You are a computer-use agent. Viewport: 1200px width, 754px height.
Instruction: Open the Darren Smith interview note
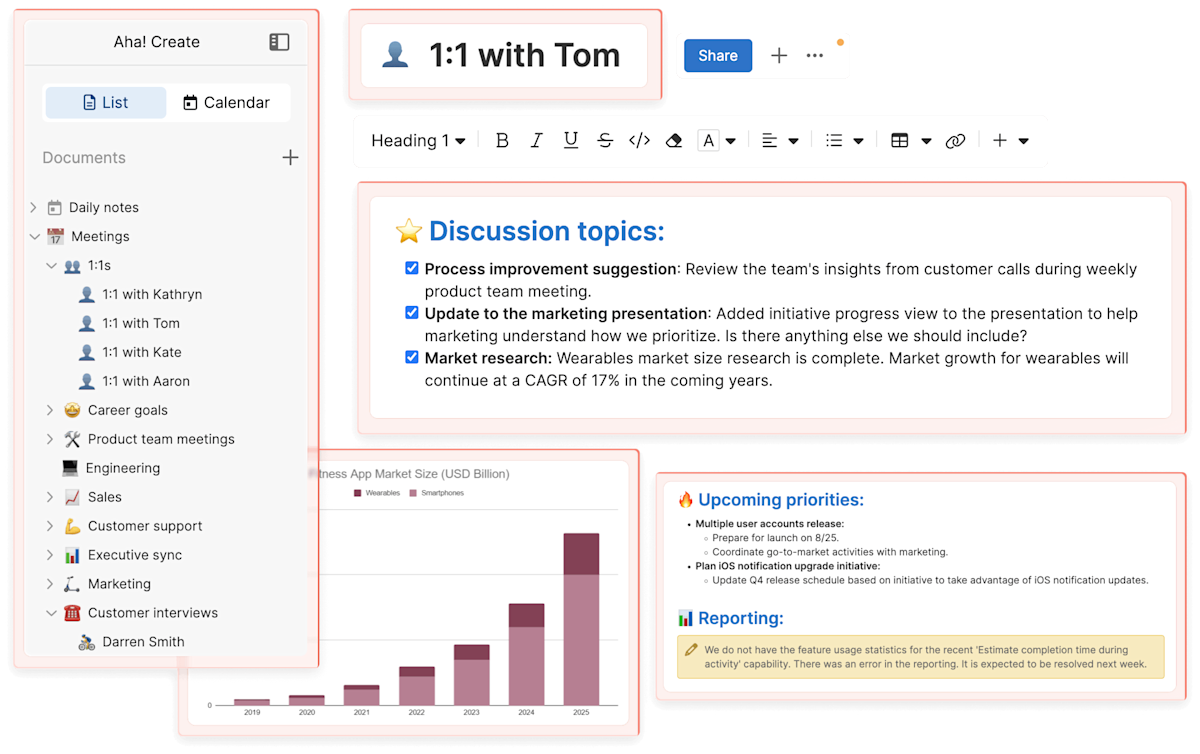[x=143, y=642]
